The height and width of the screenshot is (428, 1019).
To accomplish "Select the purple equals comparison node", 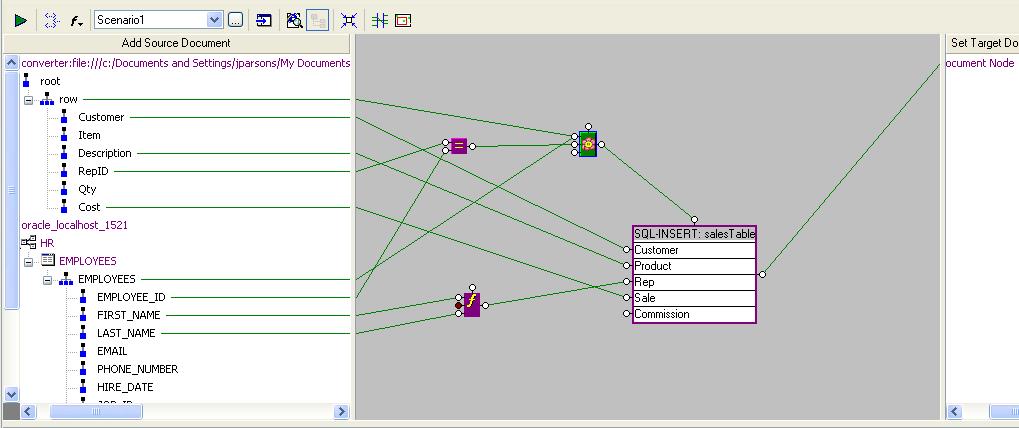I will (x=459, y=146).
